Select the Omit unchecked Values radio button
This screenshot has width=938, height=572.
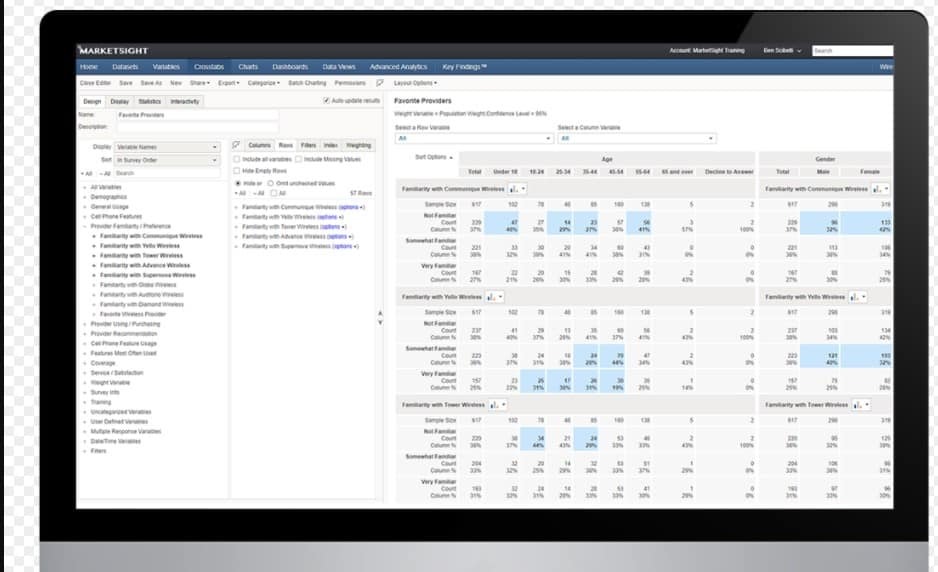point(271,183)
